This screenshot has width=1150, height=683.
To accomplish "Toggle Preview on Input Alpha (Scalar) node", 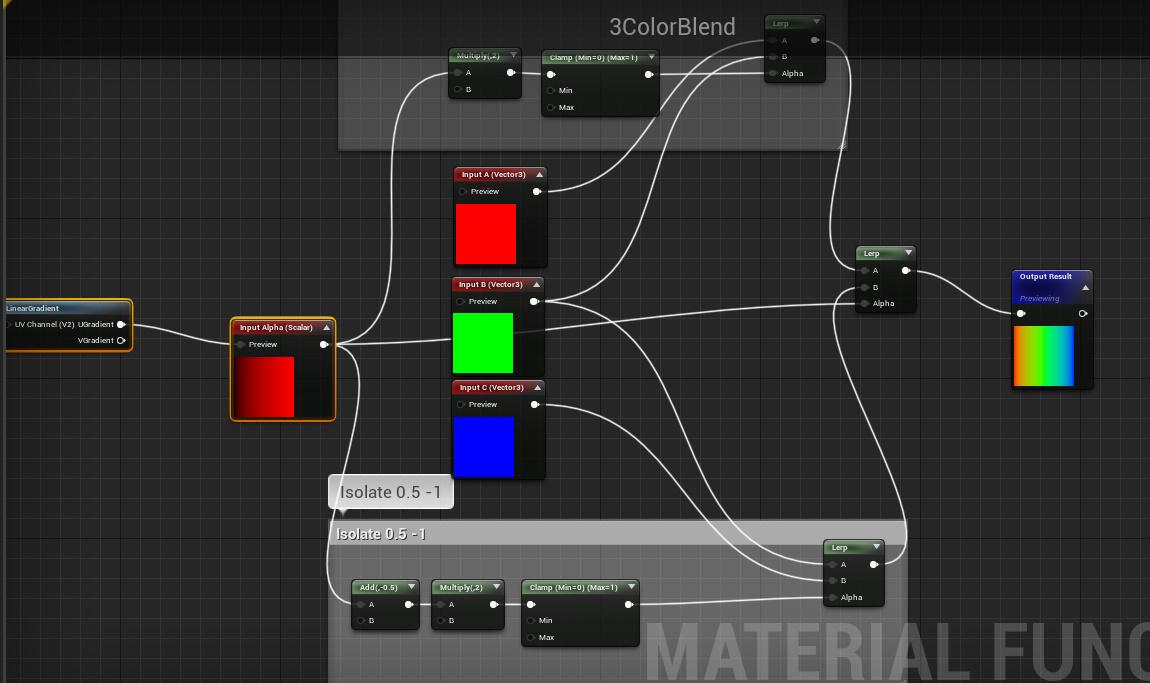I will tap(240, 344).
